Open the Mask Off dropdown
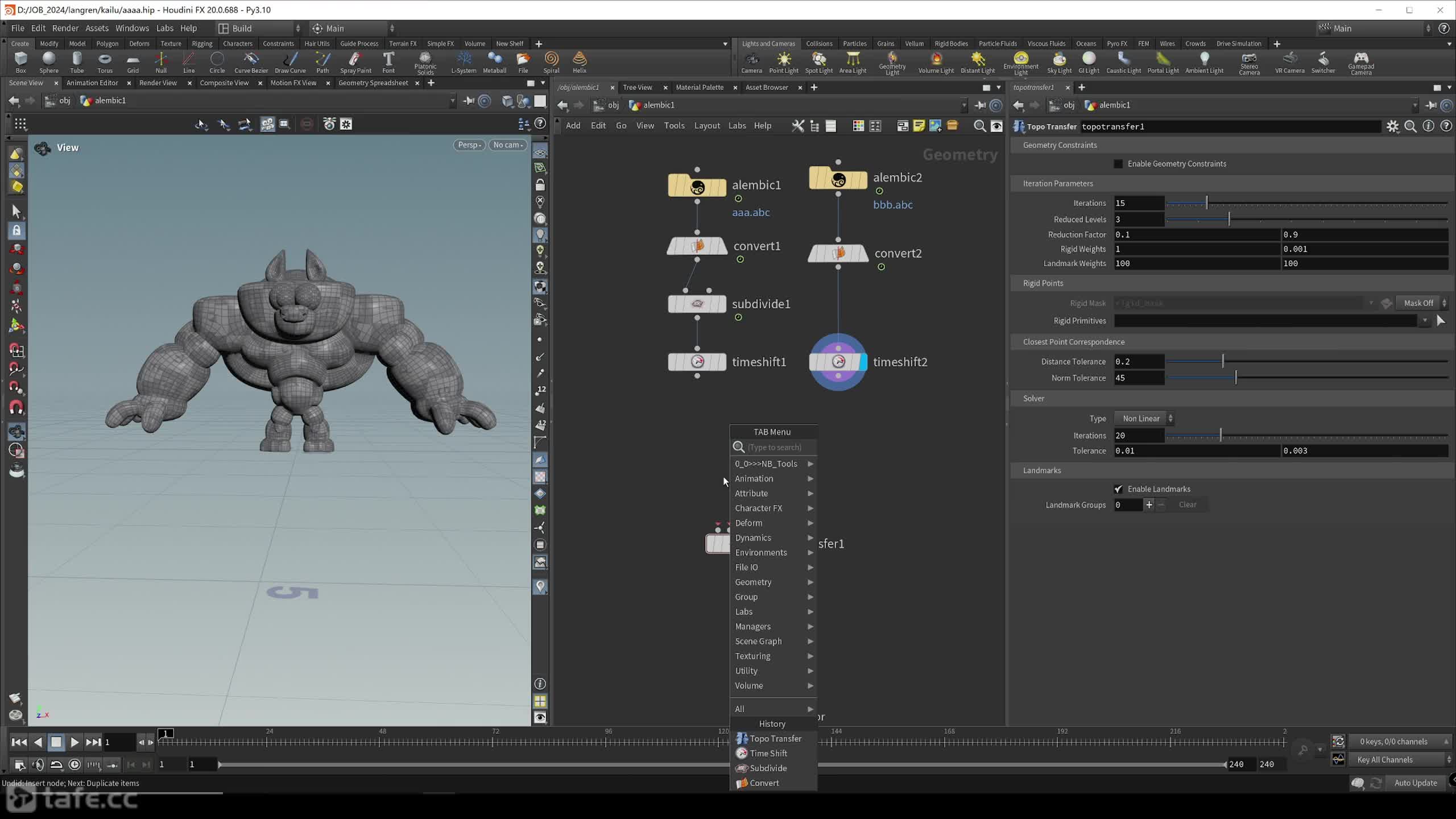 coord(1422,303)
